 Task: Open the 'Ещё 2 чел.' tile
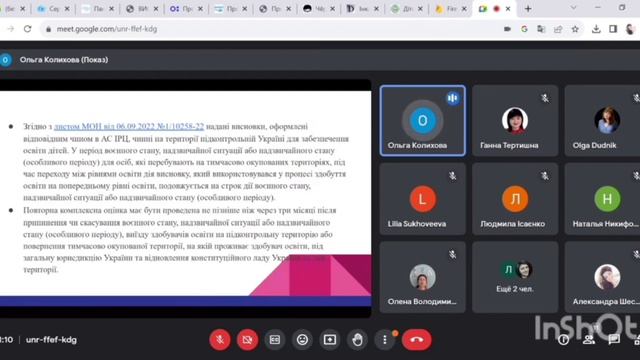[515, 277]
